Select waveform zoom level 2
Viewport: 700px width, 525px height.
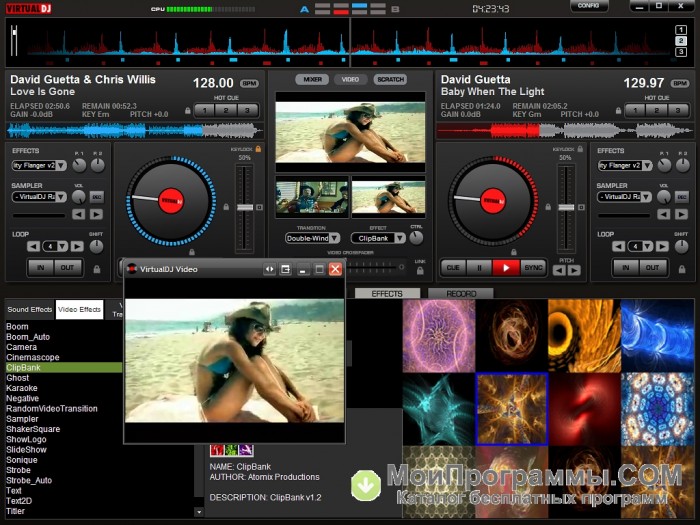[681, 41]
